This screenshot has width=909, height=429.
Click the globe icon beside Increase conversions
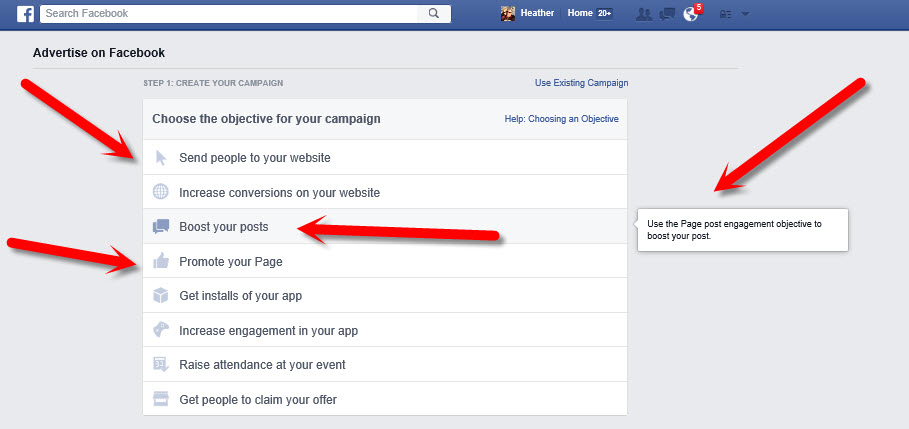pyautogui.click(x=161, y=192)
